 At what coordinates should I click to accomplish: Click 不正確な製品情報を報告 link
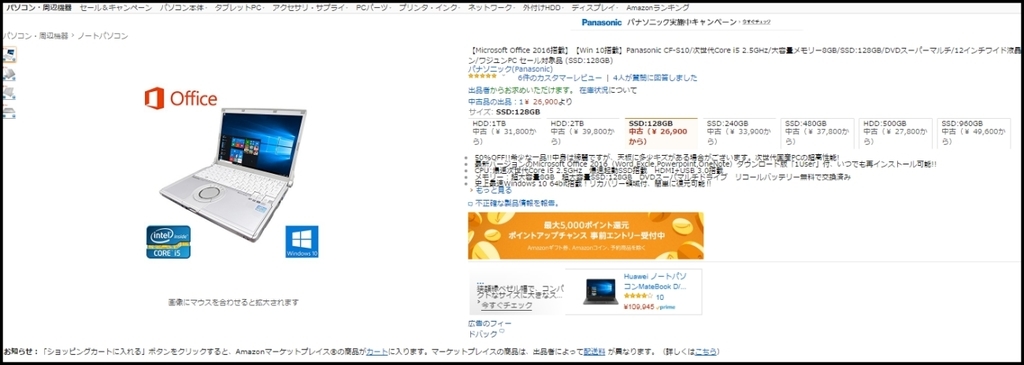coord(517,203)
